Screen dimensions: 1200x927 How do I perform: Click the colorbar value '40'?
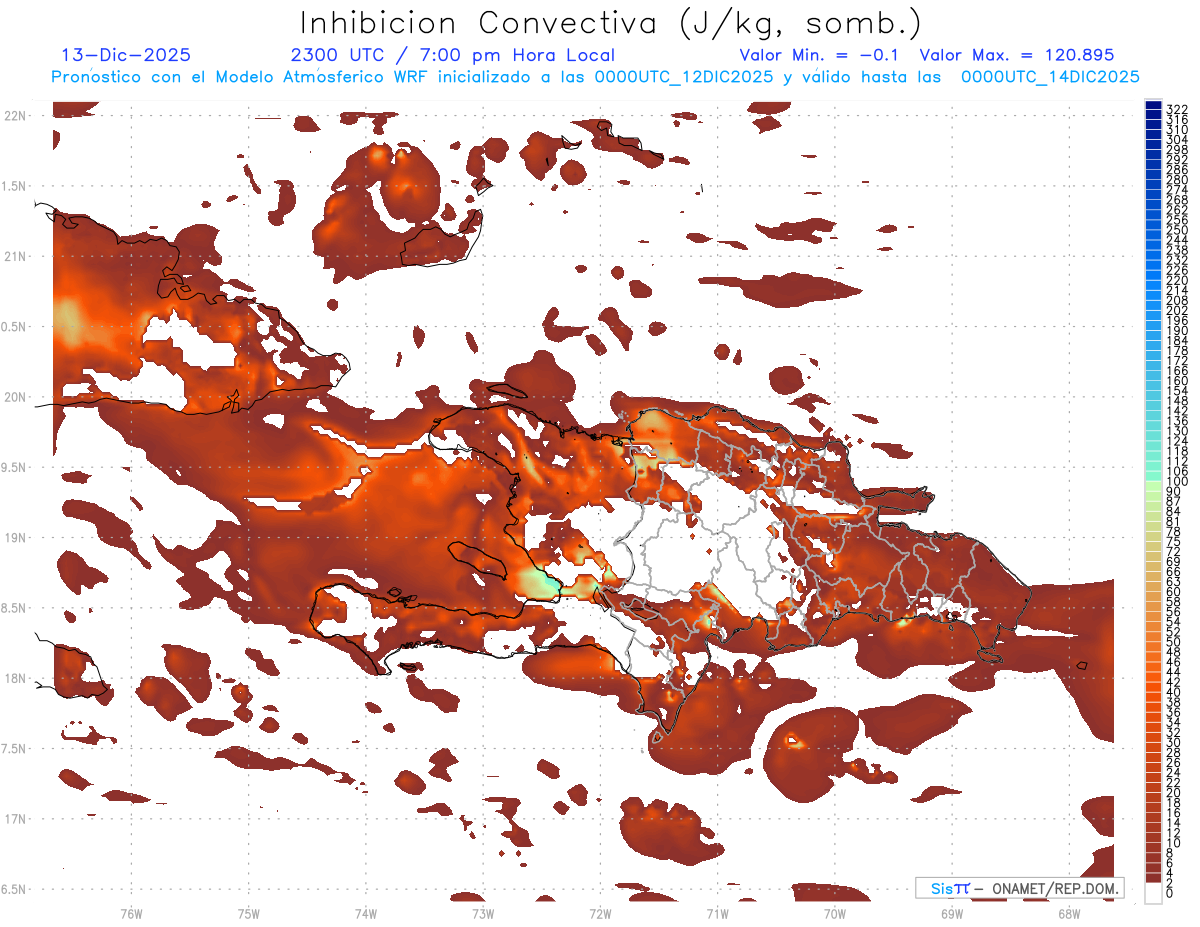pyautogui.click(x=1174, y=692)
